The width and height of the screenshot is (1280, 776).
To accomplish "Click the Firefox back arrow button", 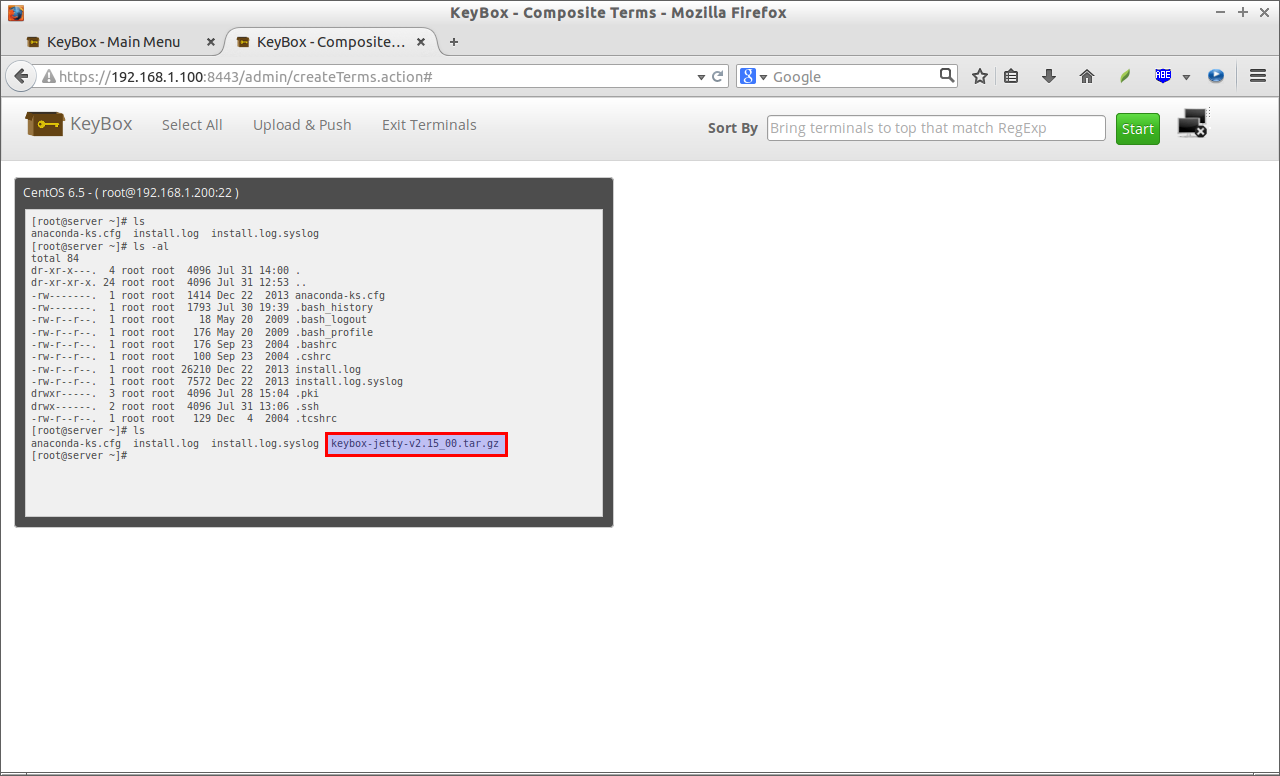I will click(20, 76).
